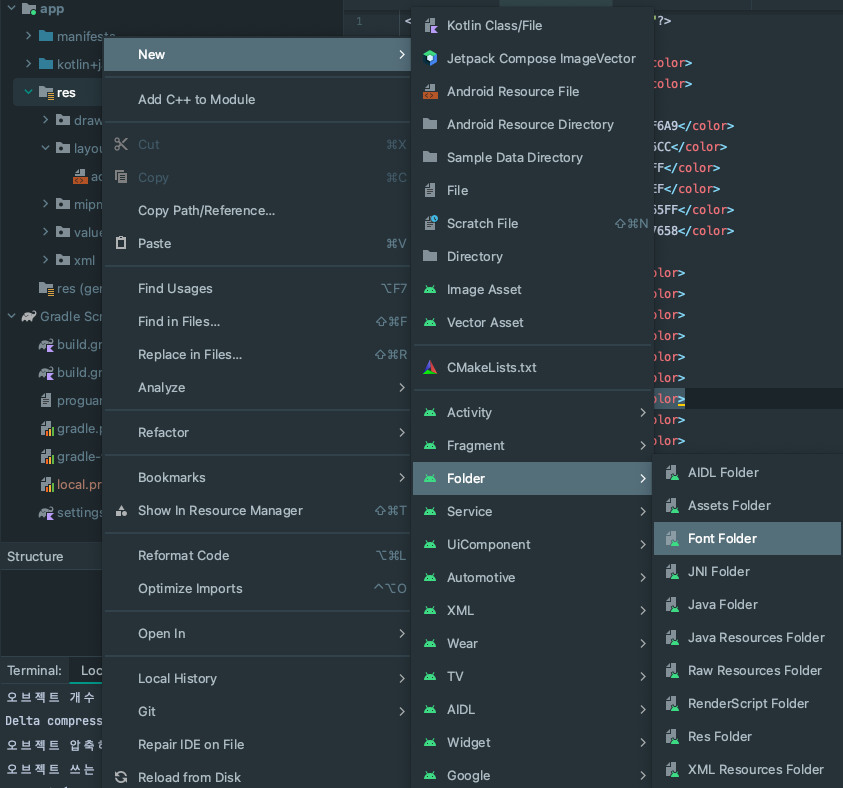This screenshot has height=788, width=843.
Task: Click the Assets Folder icon
Action: 672,505
